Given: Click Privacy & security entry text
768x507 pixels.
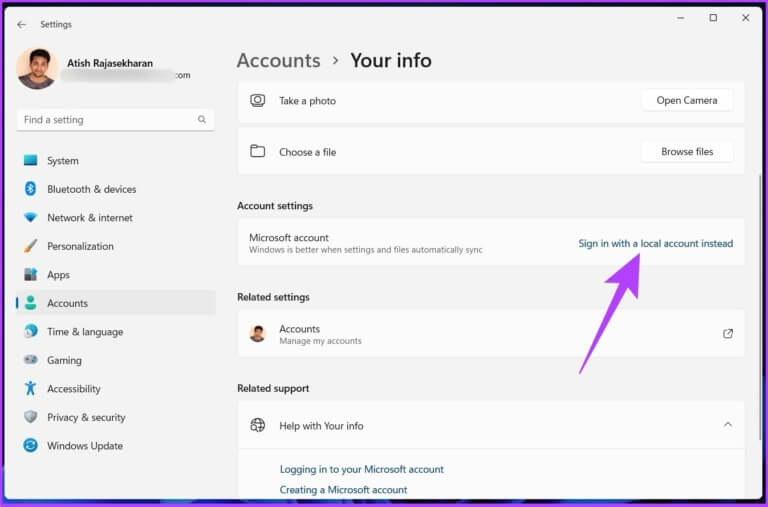Looking at the screenshot, I should (x=86, y=417).
